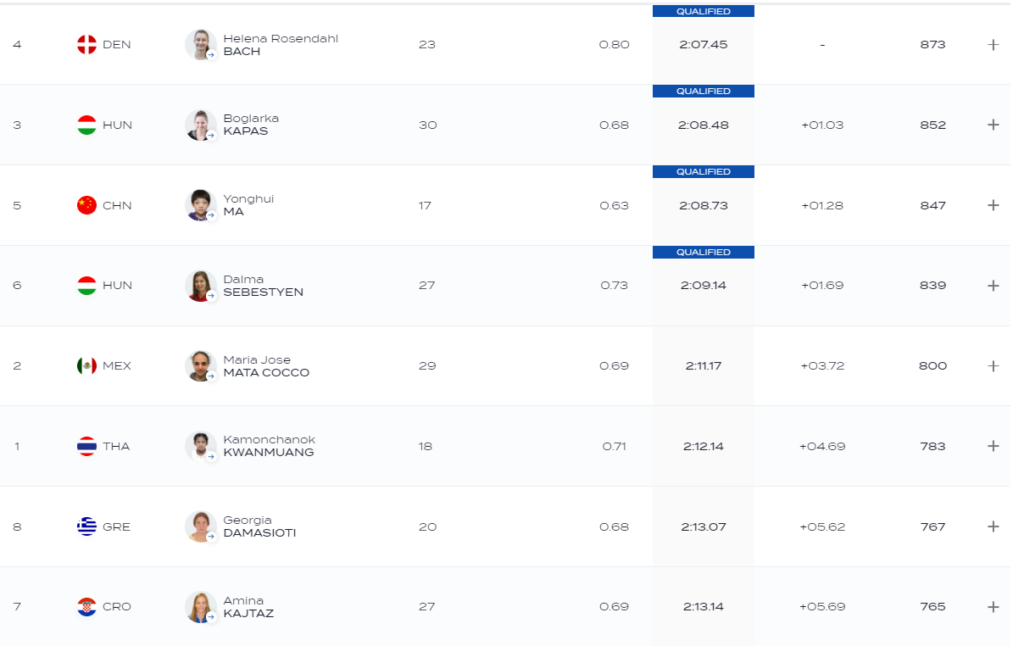Click the Croatia flag icon
This screenshot has height=646, width=1024.
point(87,607)
